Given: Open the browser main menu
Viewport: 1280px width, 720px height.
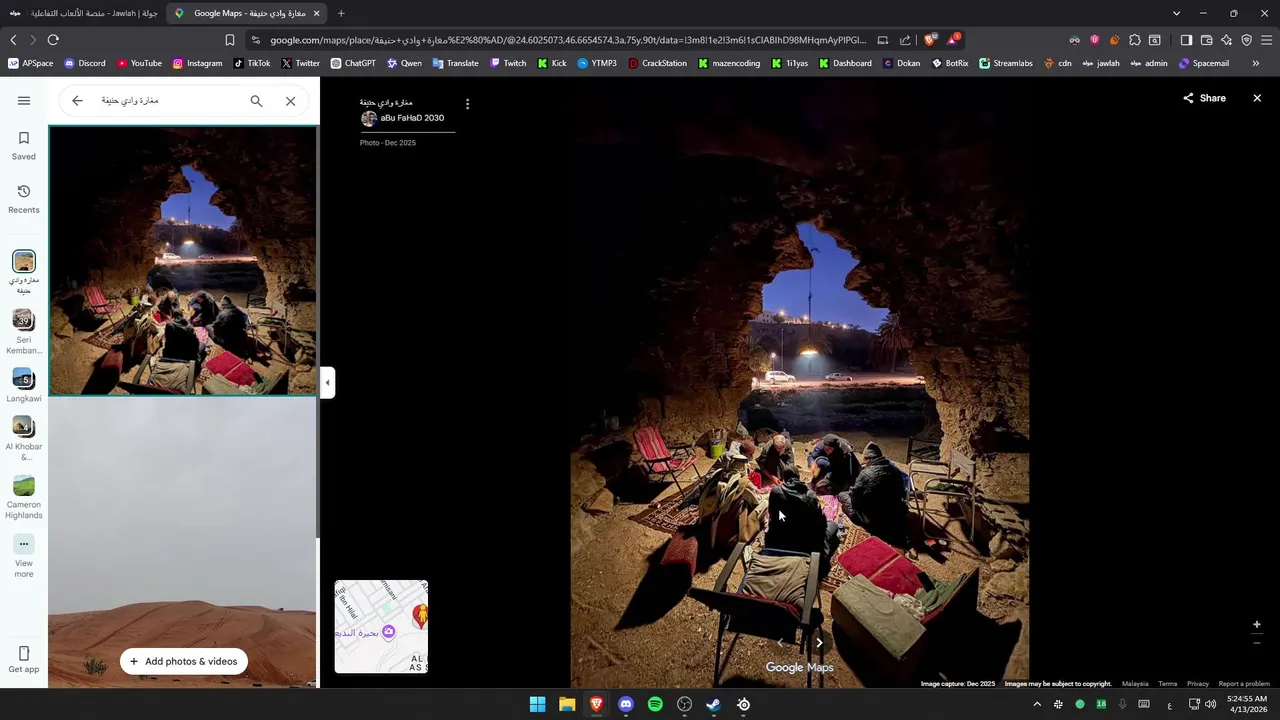Looking at the screenshot, I should (x=1266, y=40).
